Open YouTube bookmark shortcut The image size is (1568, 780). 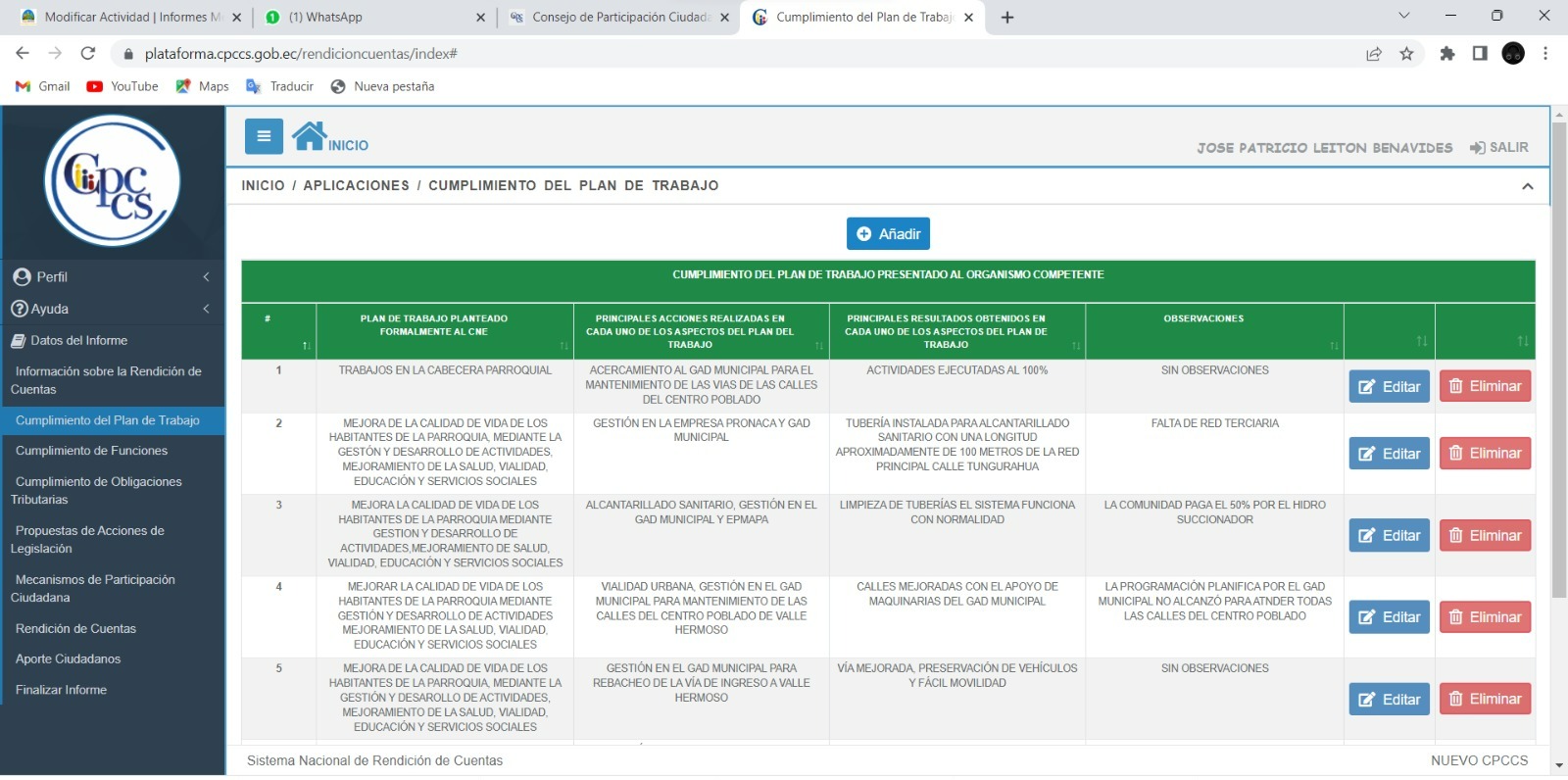tap(122, 86)
